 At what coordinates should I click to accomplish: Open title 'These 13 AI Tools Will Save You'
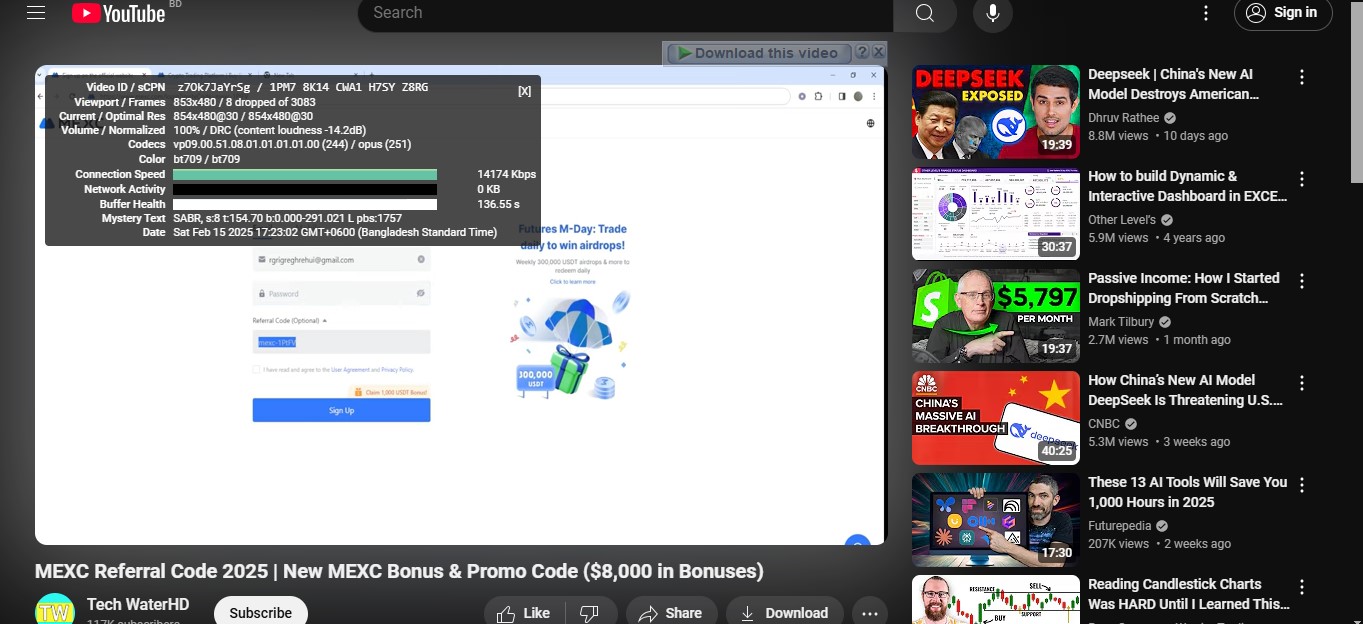[1188, 492]
